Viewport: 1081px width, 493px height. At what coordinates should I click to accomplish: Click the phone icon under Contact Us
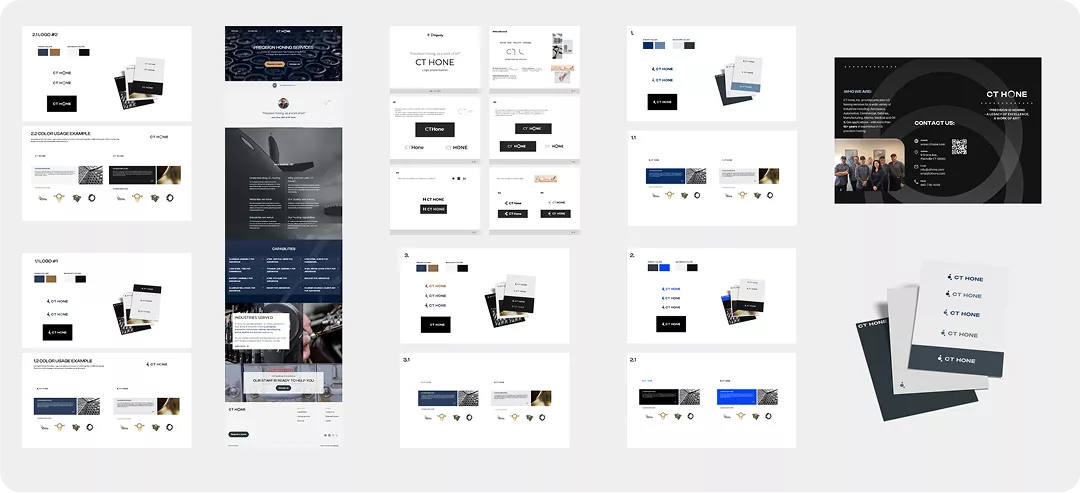[916, 182]
